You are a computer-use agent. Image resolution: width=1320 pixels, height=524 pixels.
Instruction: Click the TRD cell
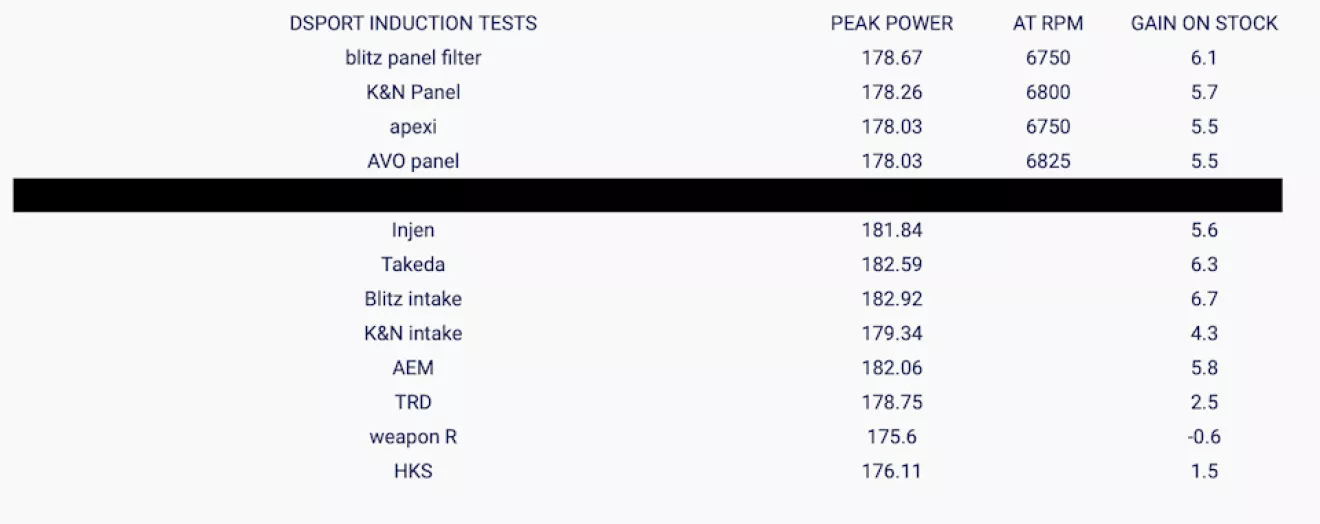point(413,402)
